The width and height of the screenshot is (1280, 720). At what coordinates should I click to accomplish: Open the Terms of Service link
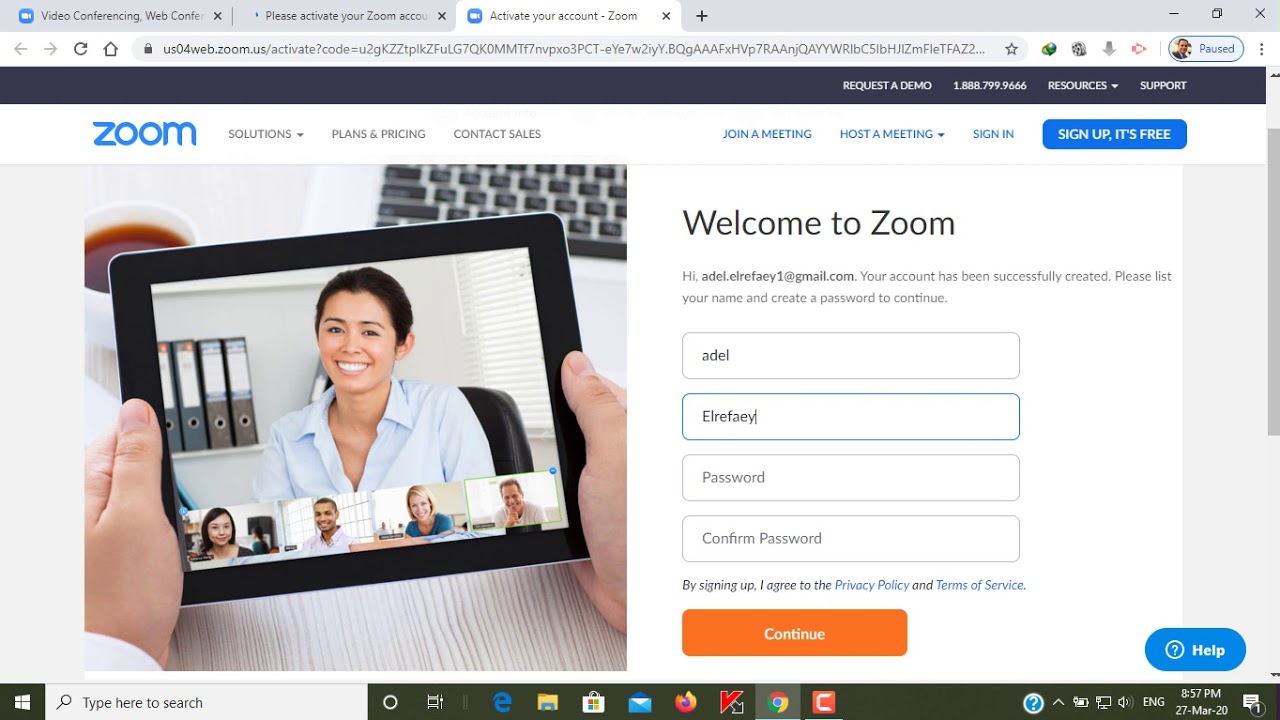tap(980, 585)
